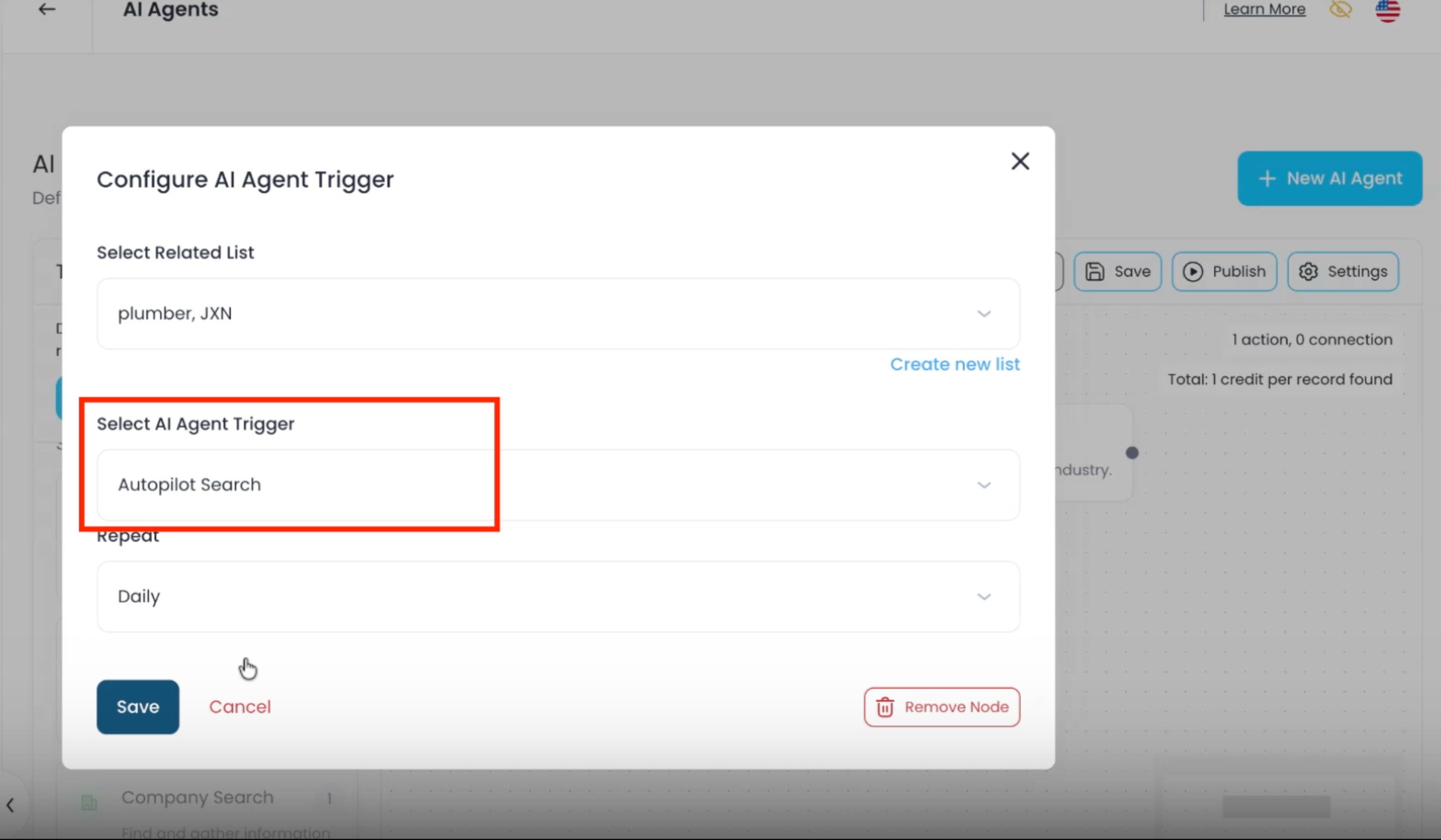
Task: Expand the Autopilot Search trigger dropdown
Action: (x=983, y=485)
